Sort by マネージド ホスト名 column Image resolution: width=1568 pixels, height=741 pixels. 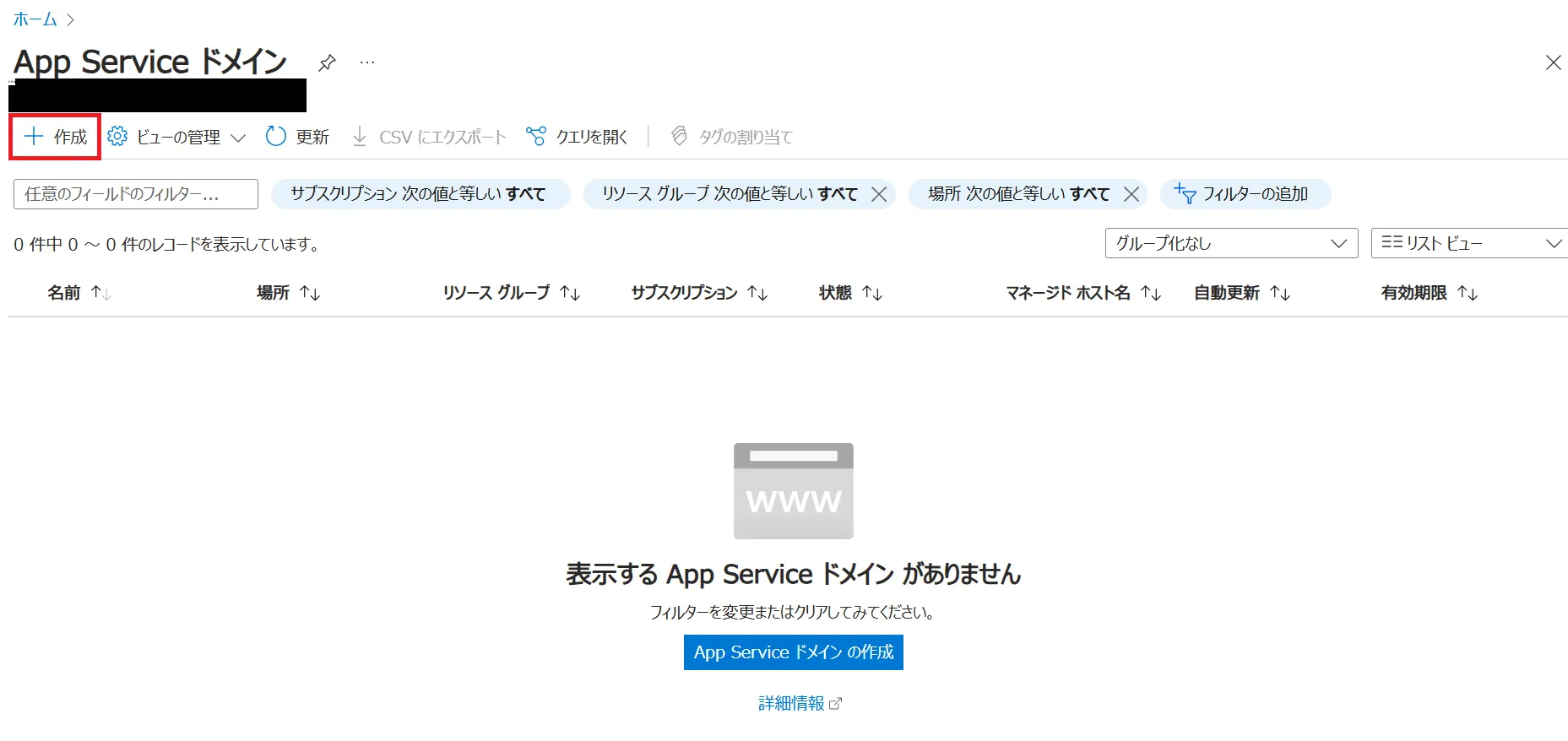pos(1084,293)
